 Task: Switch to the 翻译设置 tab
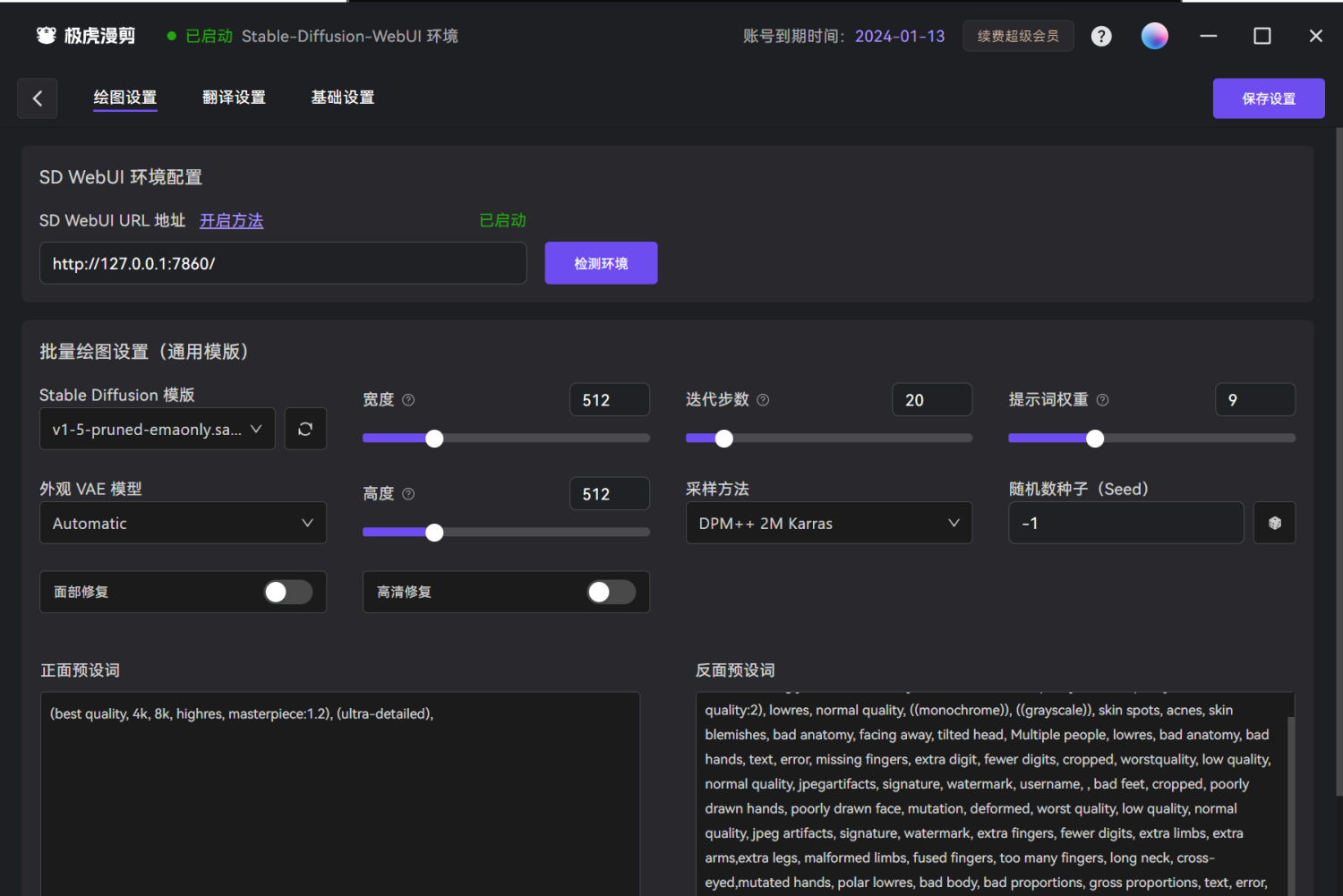(x=234, y=98)
